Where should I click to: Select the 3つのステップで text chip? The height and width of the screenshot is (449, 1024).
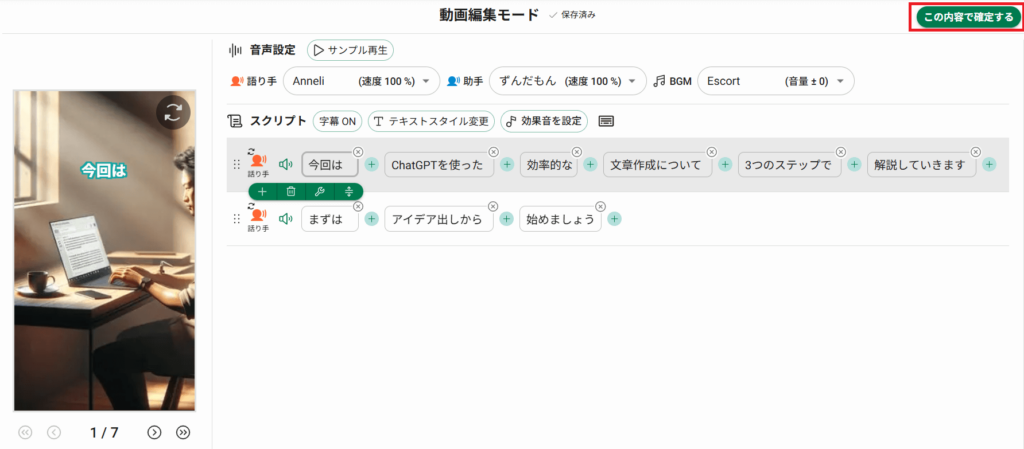pos(792,165)
